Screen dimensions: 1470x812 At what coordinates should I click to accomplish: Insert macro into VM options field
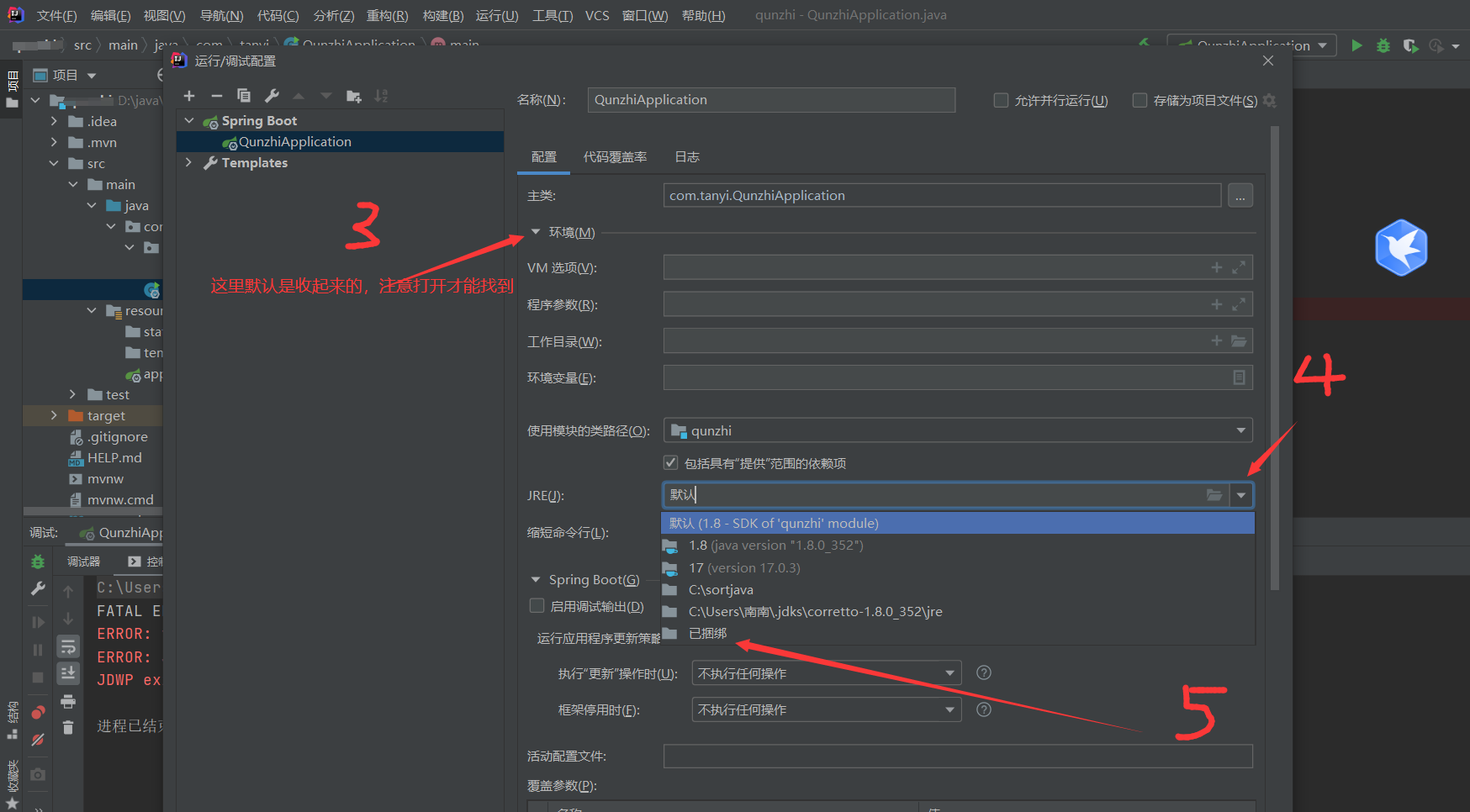point(1216,267)
